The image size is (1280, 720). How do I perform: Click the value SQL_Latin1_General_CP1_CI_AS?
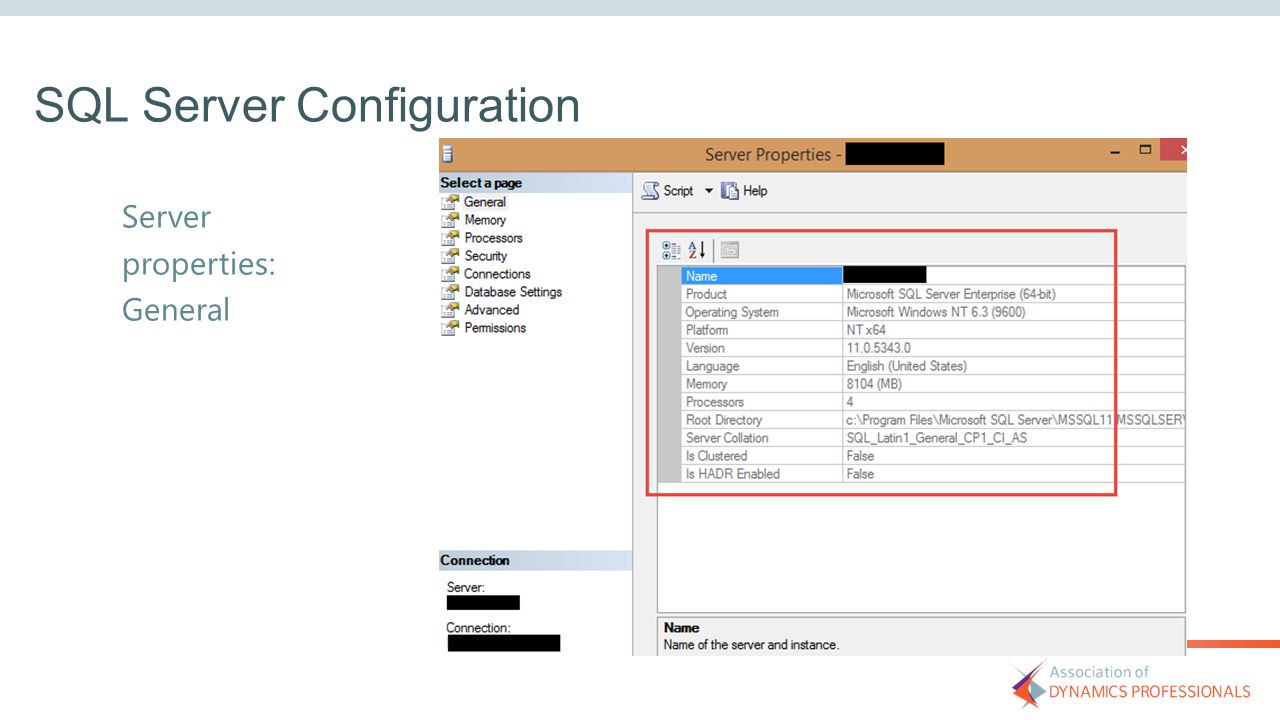[x=937, y=438]
